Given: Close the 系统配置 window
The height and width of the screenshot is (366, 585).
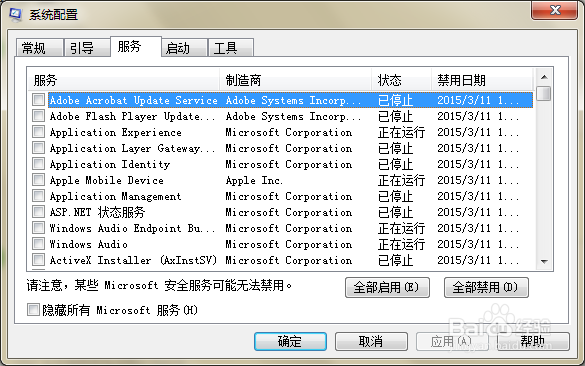Looking at the screenshot, I should (x=555, y=10).
